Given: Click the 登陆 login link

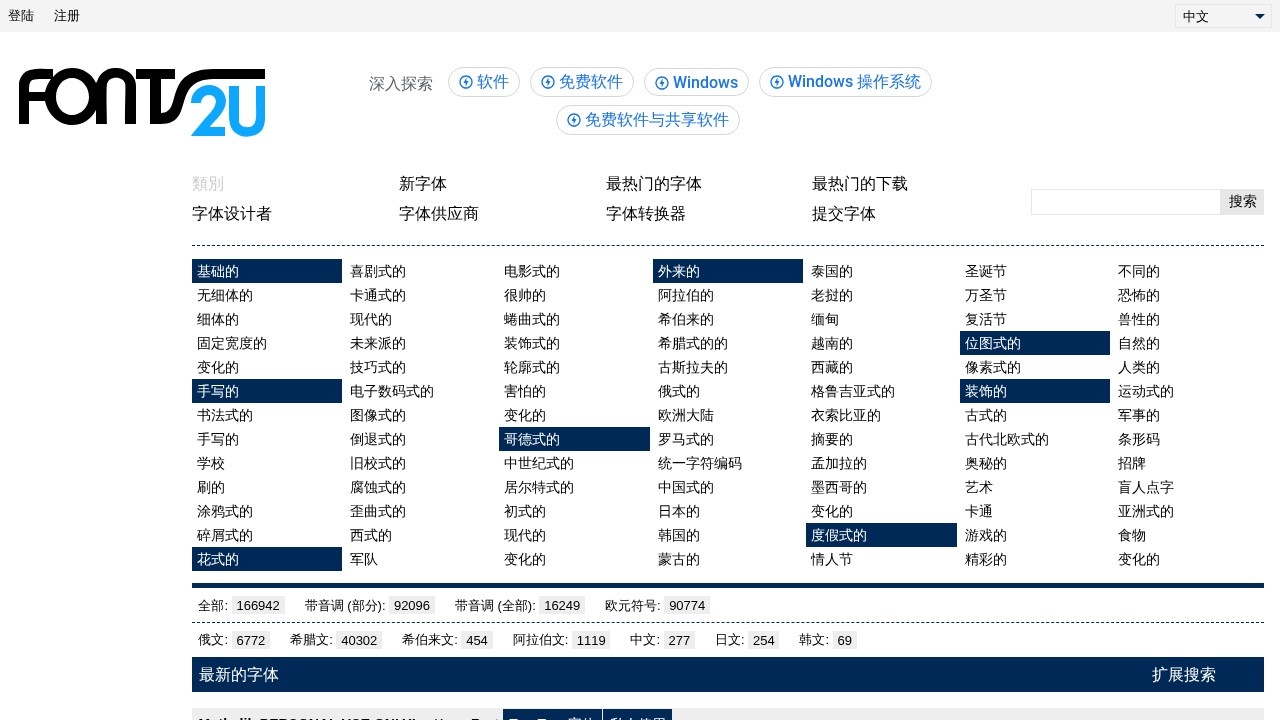Looking at the screenshot, I should tap(21, 16).
